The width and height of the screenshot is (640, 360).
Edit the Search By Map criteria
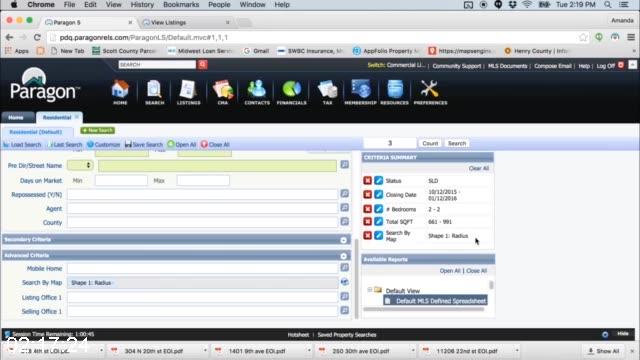click(x=378, y=236)
